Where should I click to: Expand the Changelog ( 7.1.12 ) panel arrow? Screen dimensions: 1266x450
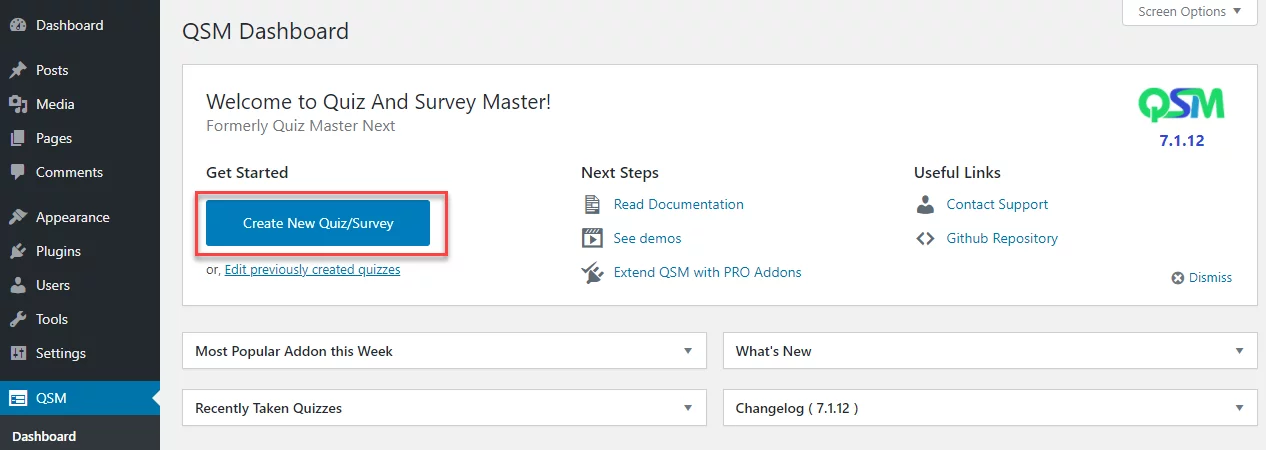[1240, 408]
